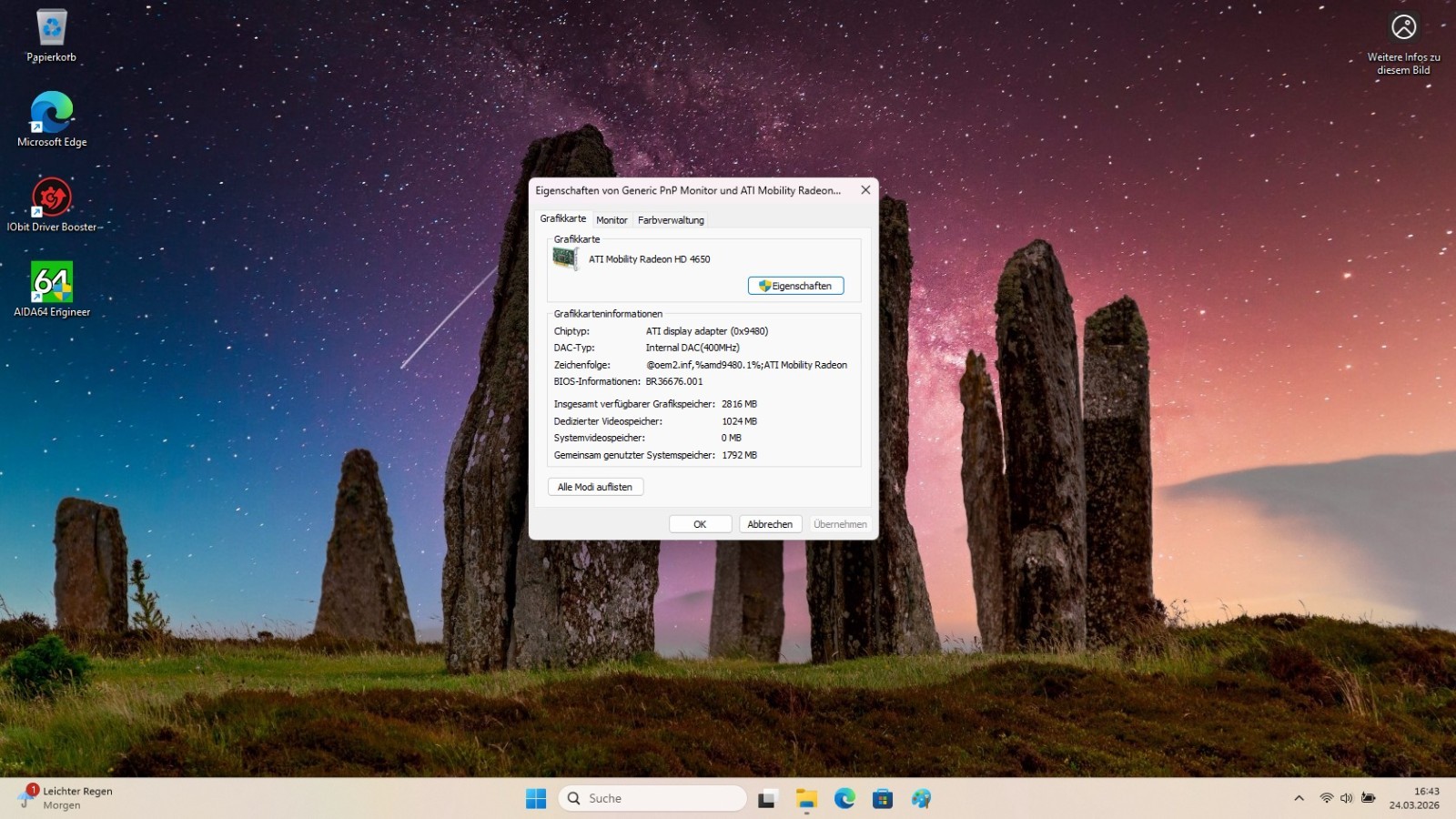Switch to the Farbverwaltung tab
The width and height of the screenshot is (1456, 819).
coord(671,220)
